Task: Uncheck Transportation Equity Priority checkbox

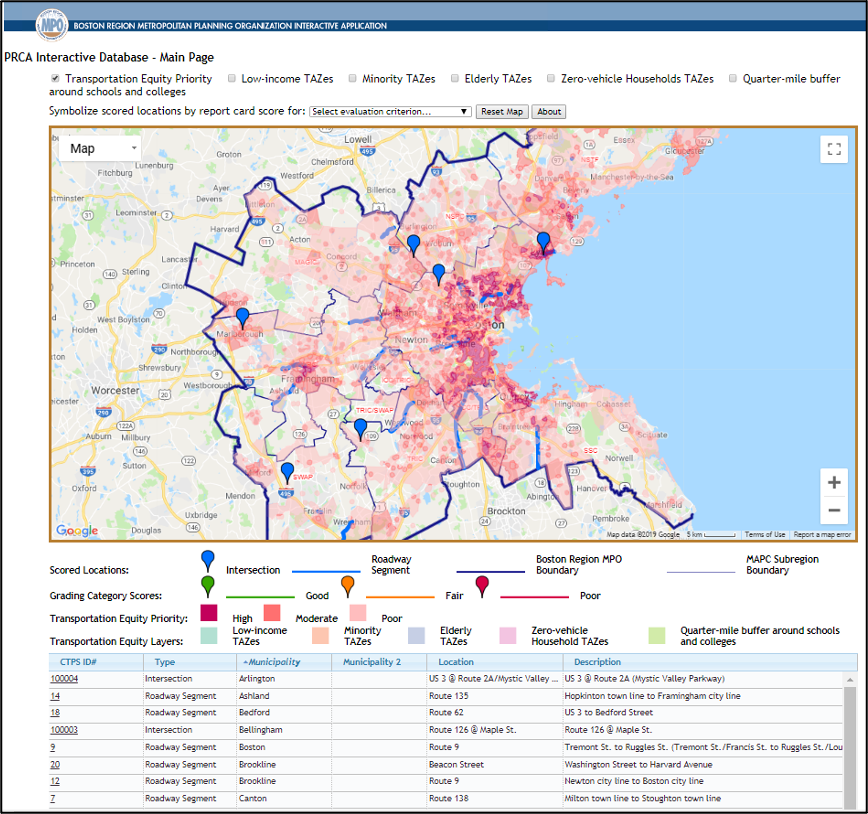Action: coord(55,79)
